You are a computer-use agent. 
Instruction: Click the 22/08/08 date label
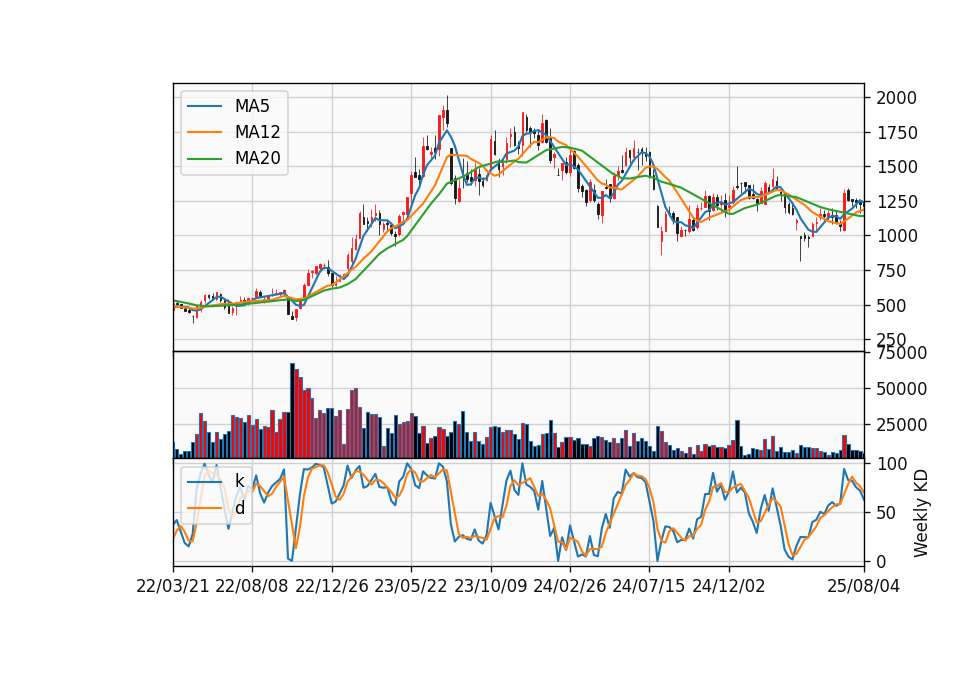(x=252, y=586)
